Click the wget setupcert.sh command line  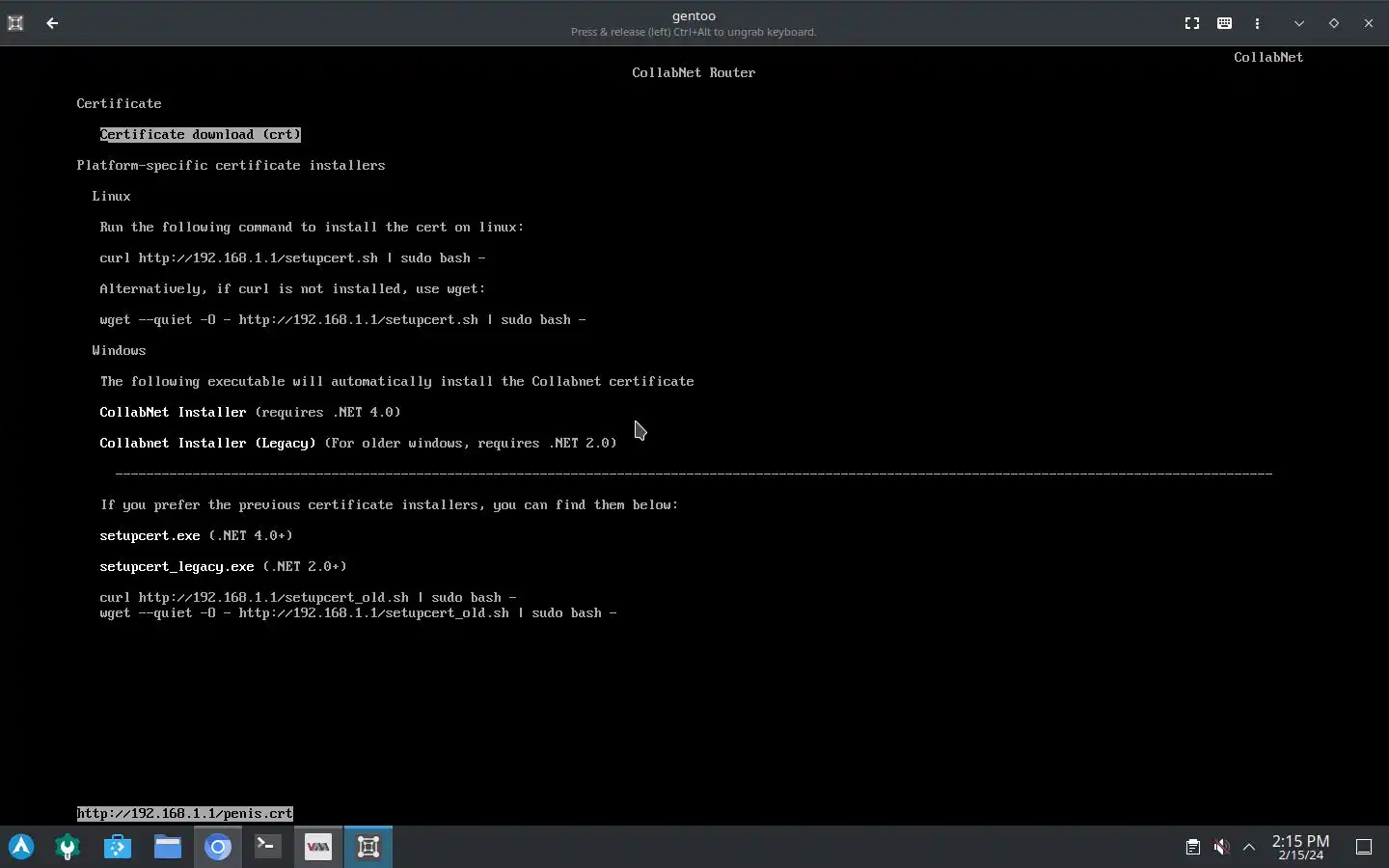click(342, 319)
